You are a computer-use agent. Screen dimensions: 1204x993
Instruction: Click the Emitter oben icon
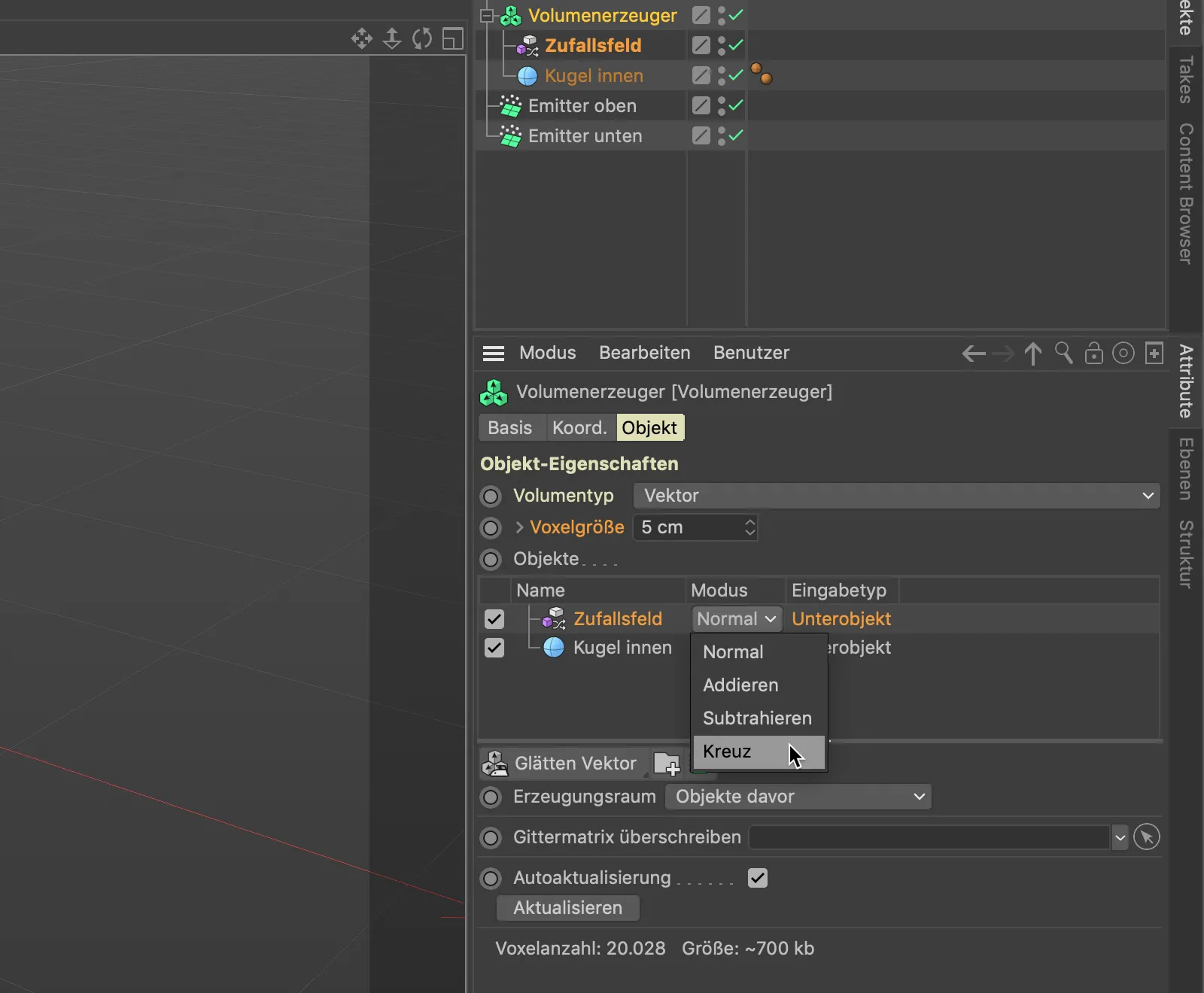pyautogui.click(x=511, y=106)
